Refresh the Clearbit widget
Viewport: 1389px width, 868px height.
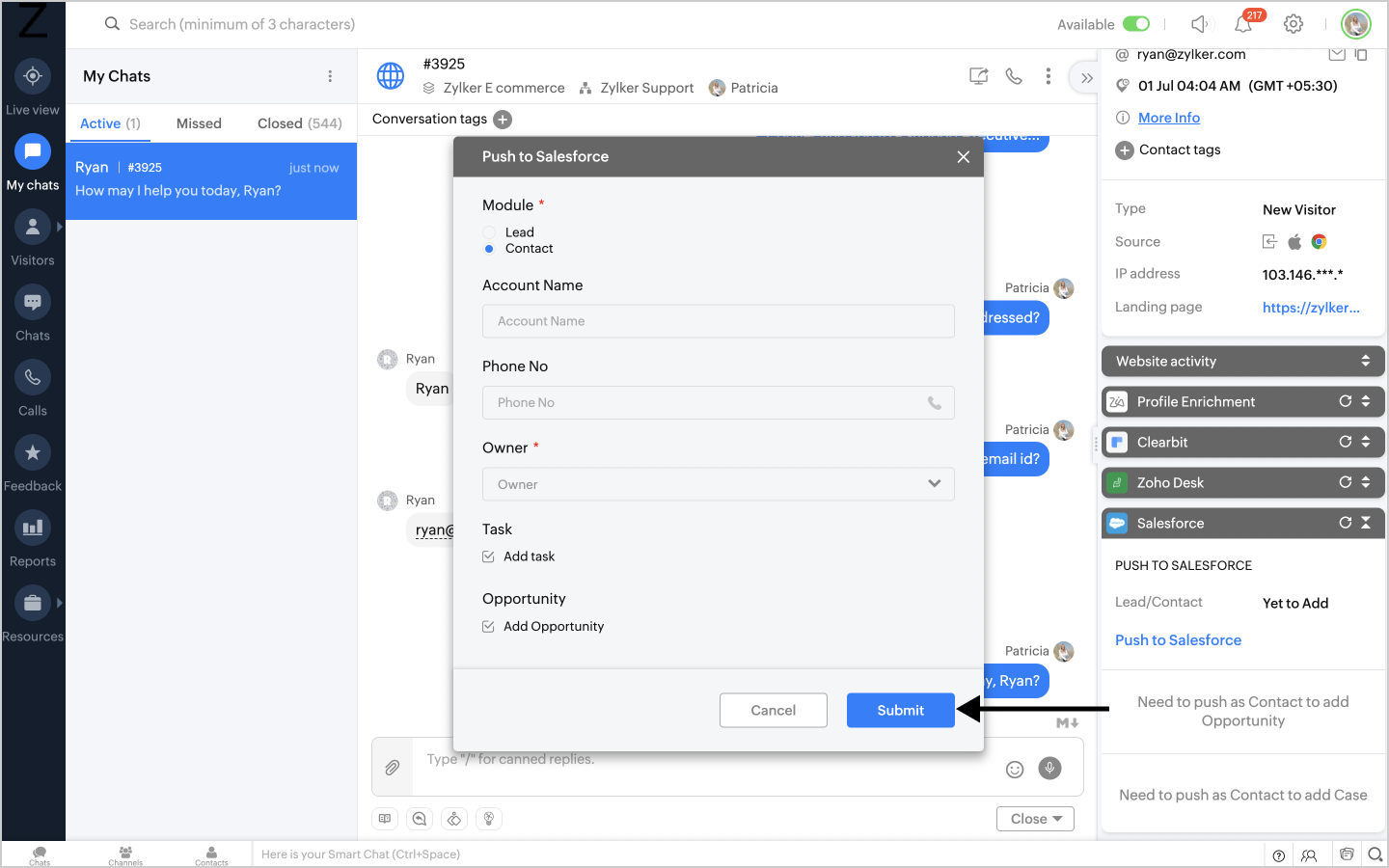pyautogui.click(x=1346, y=442)
